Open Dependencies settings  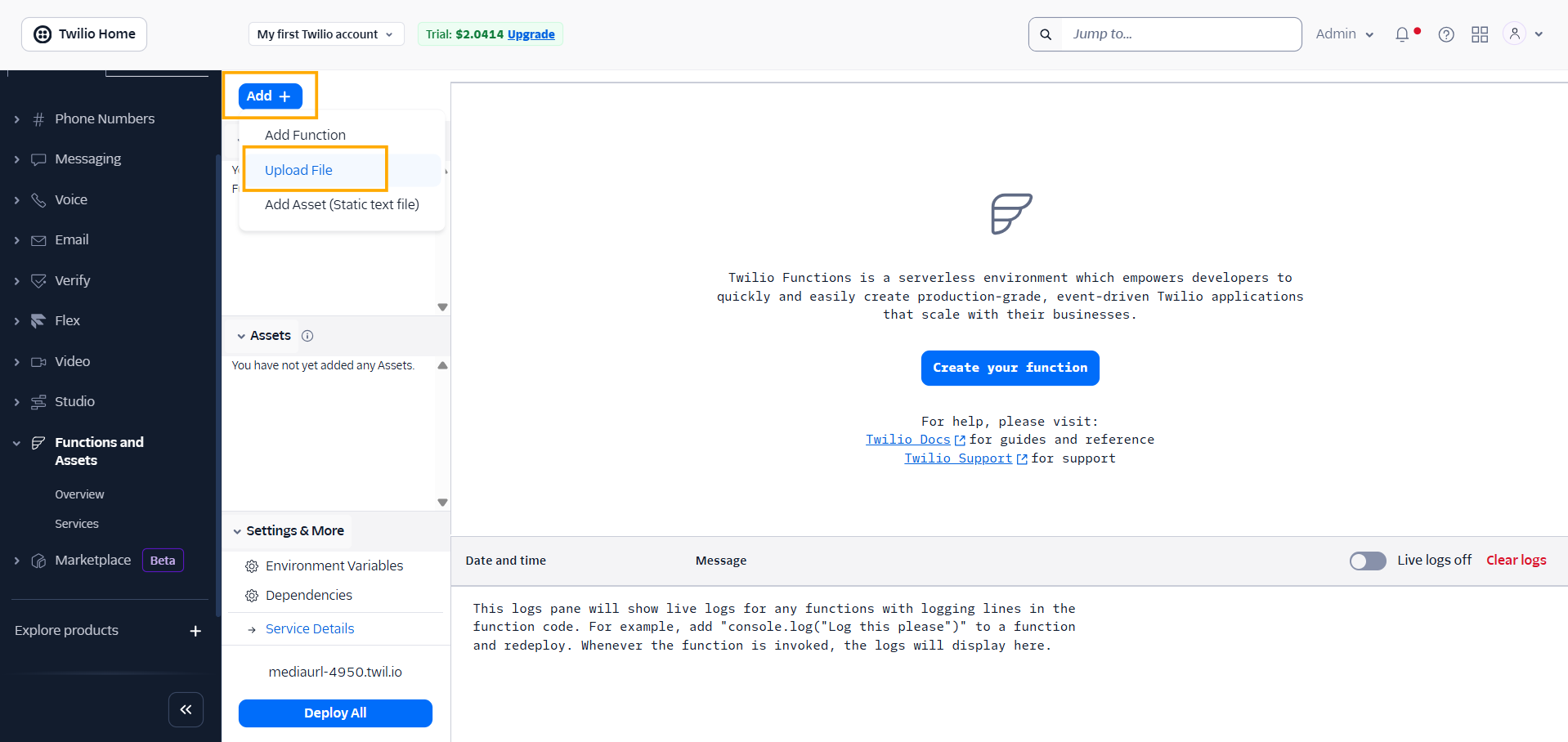(309, 595)
